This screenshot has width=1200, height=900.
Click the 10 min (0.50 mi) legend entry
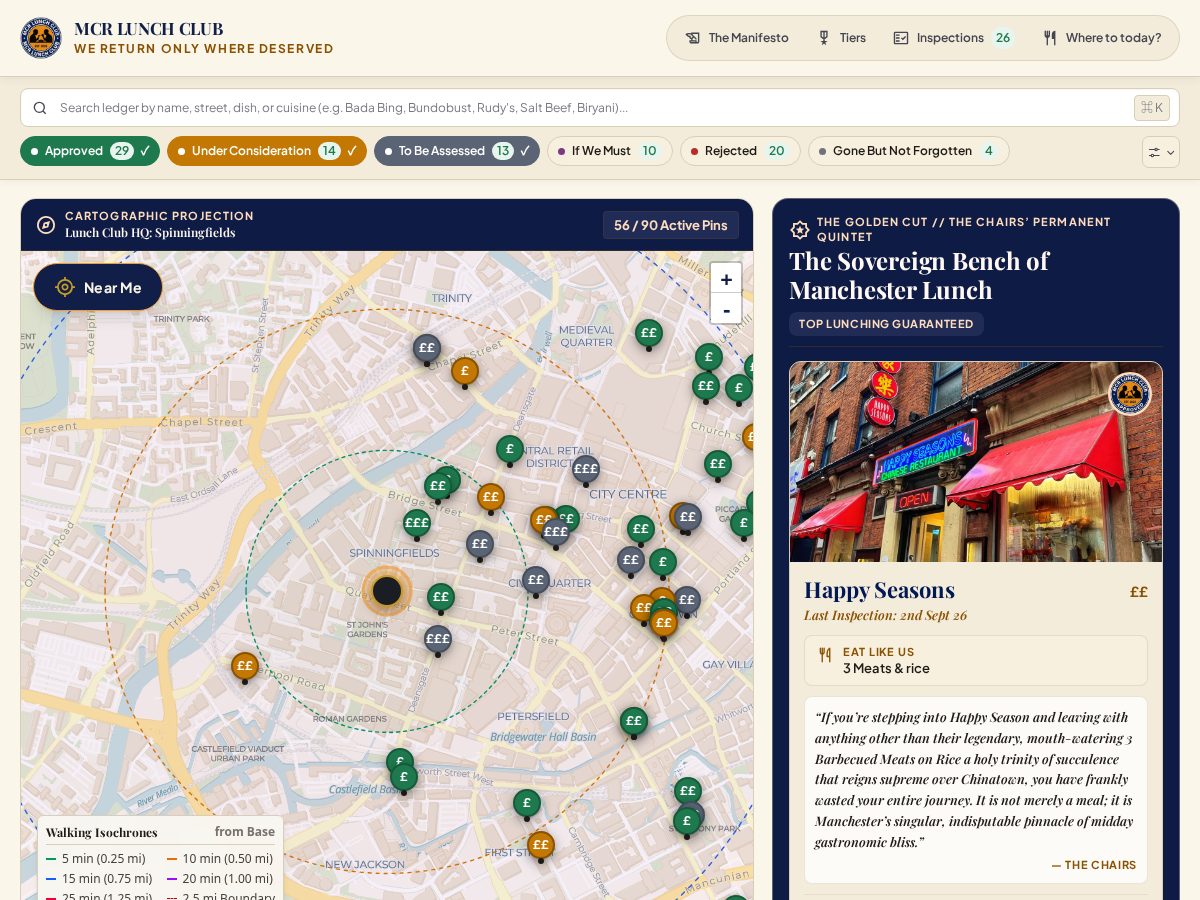pyautogui.click(x=220, y=859)
